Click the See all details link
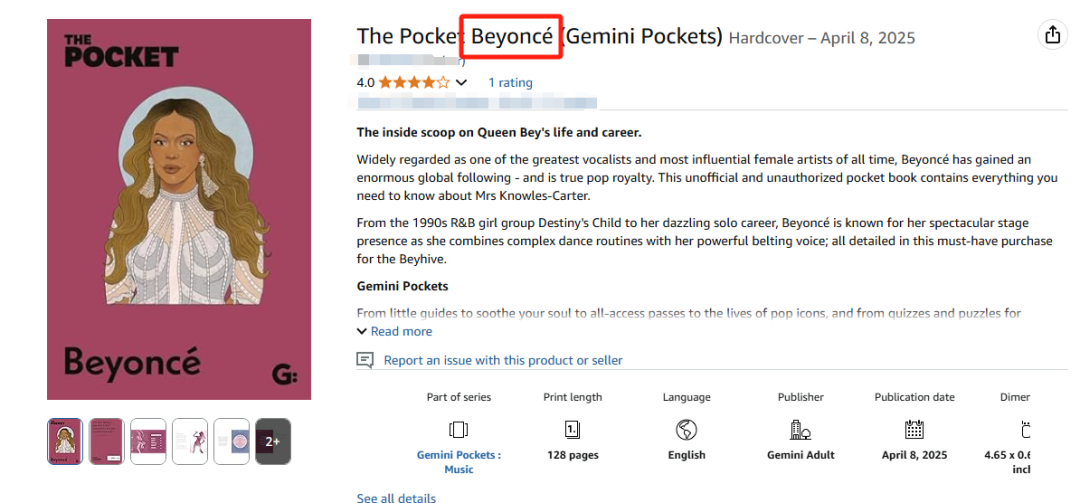 point(396,497)
